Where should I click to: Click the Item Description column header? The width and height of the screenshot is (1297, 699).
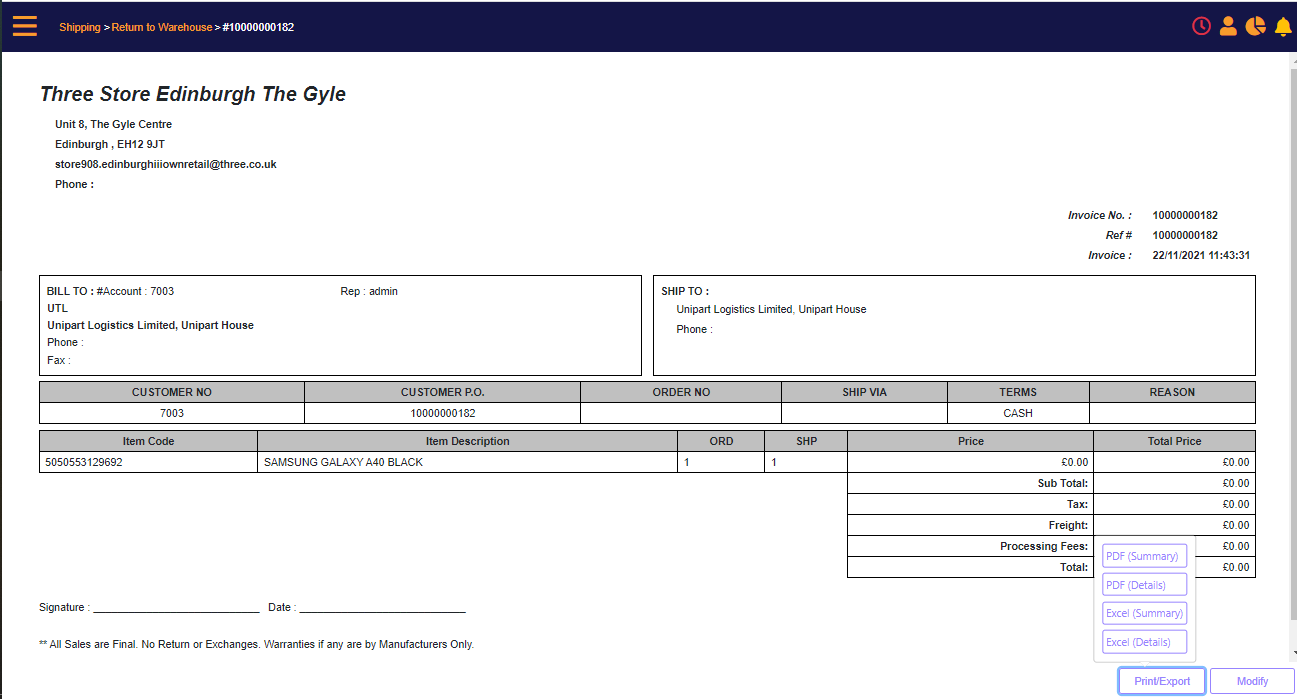[x=467, y=441]
